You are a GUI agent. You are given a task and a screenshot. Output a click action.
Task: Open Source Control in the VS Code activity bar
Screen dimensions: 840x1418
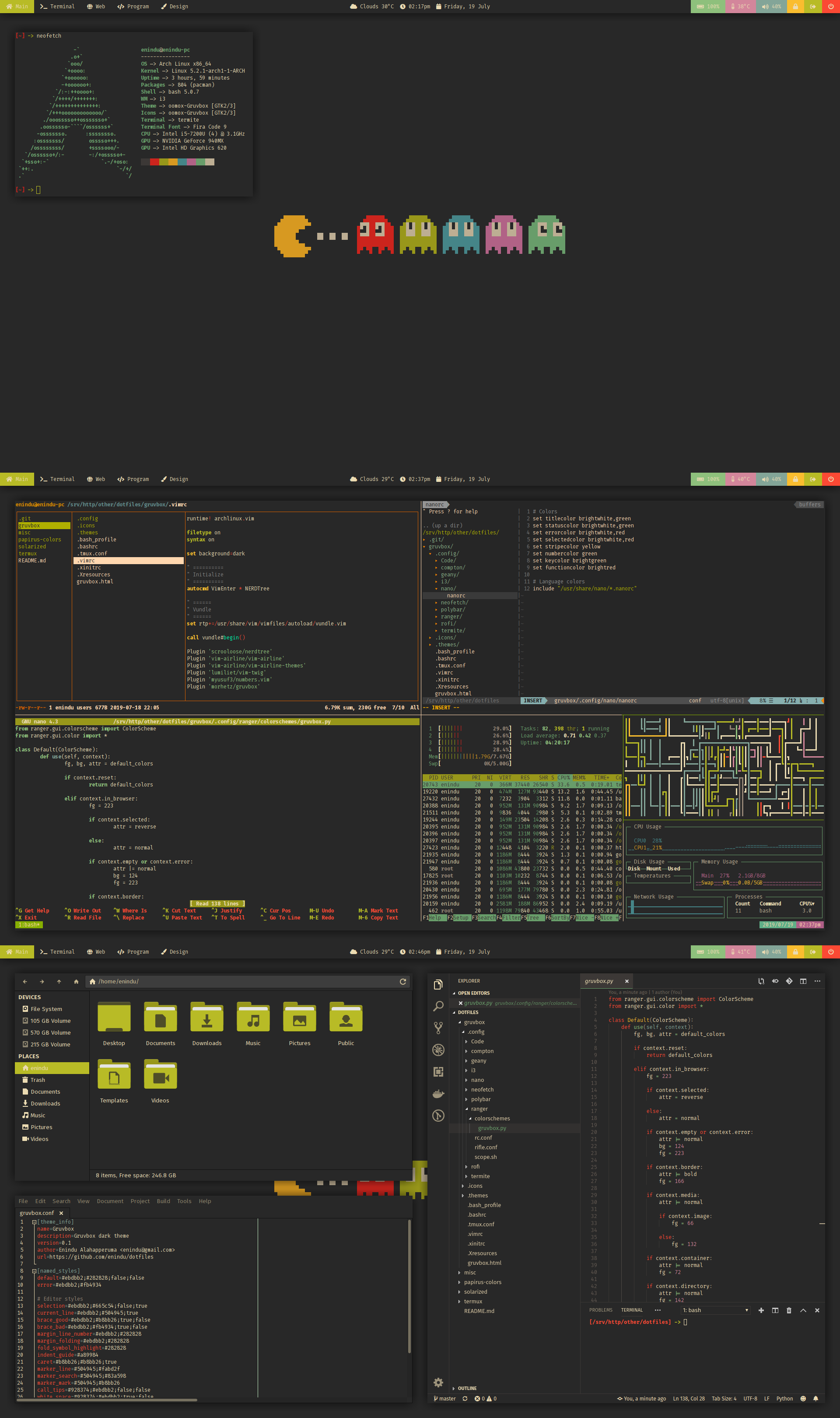pyautogui.click(x=439, y=1028)
